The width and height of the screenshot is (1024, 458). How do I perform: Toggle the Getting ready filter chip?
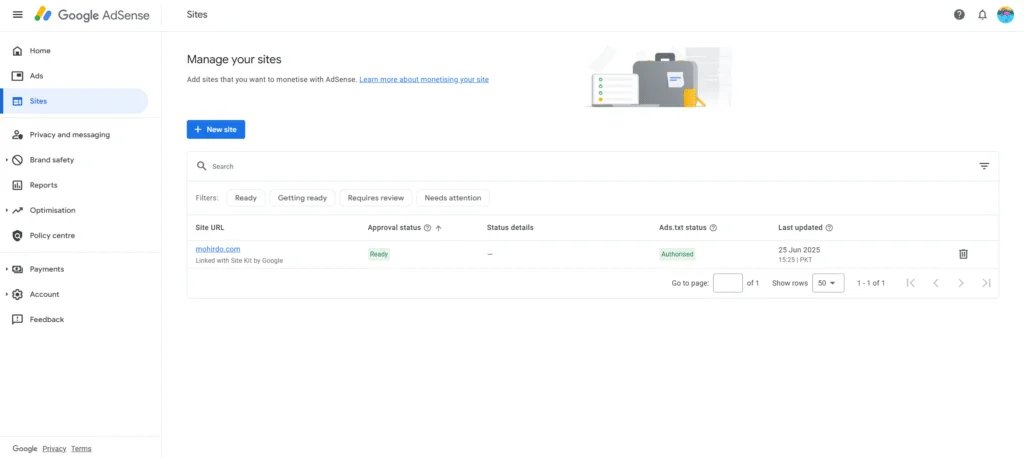click(302, 198)
